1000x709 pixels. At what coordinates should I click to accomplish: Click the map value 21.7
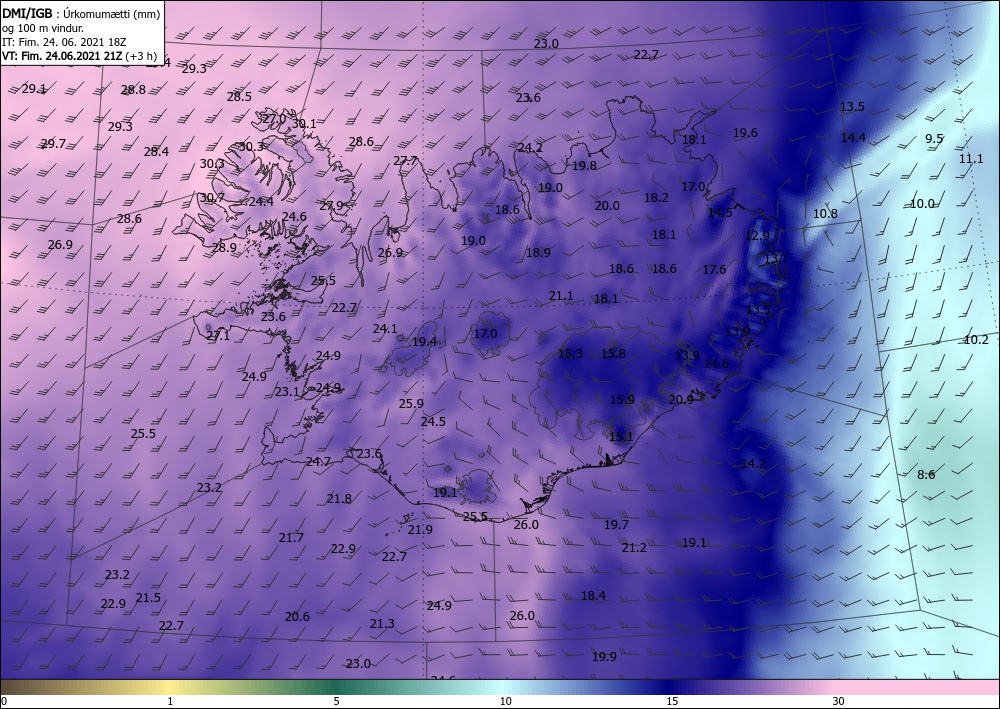pyautogui.click(x=291, y=537)
